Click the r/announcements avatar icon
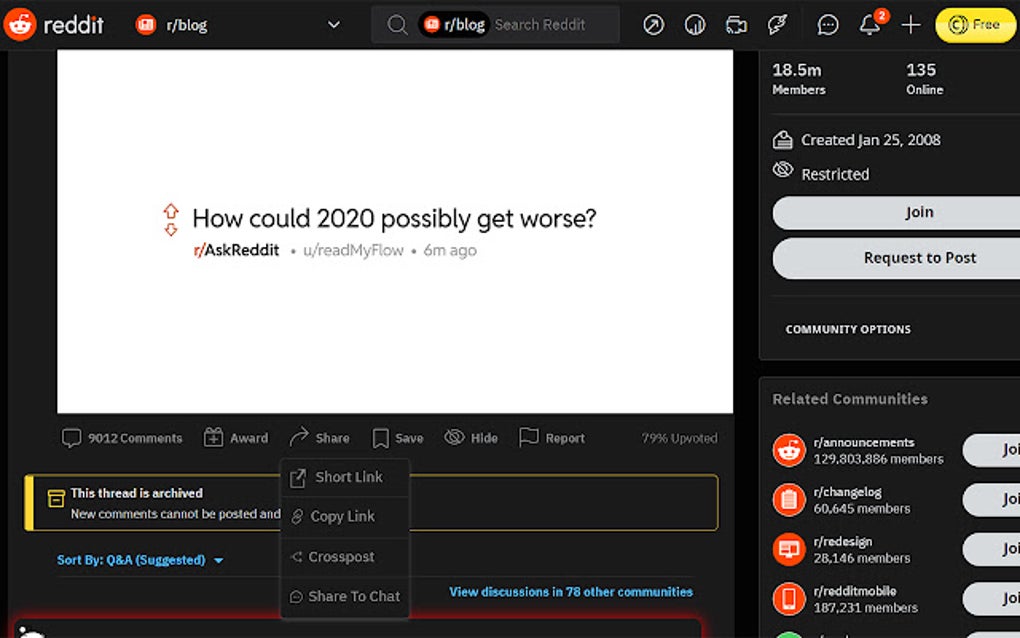This screenshot has width=1020, height=638. coord(789,450)
